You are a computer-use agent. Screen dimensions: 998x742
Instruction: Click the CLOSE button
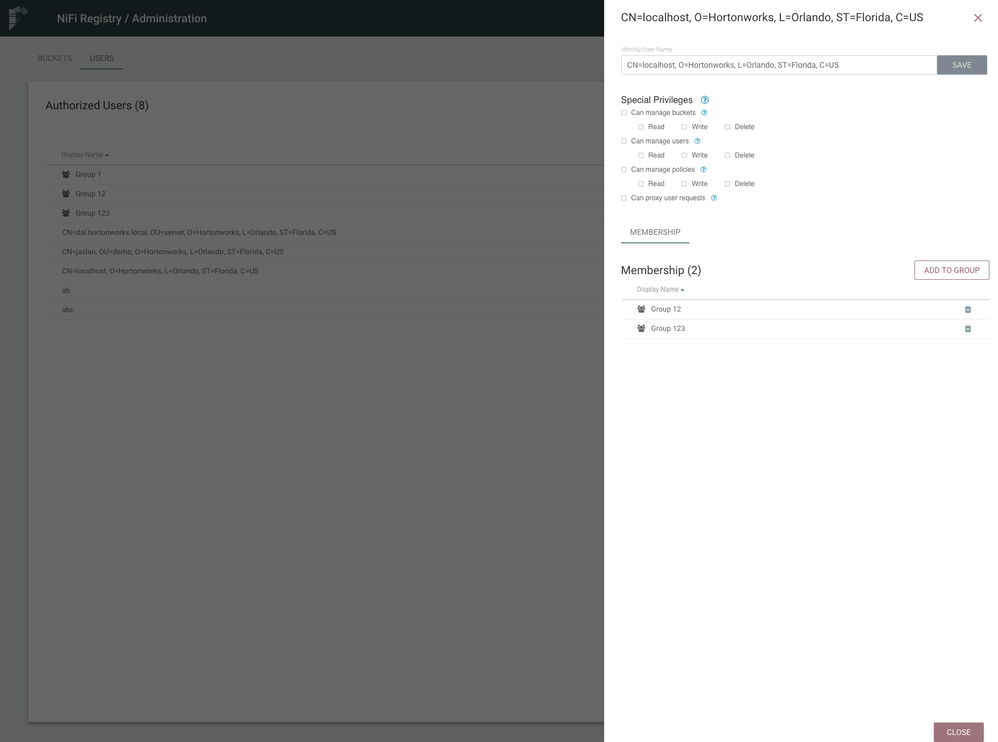(x=959, y=732)
